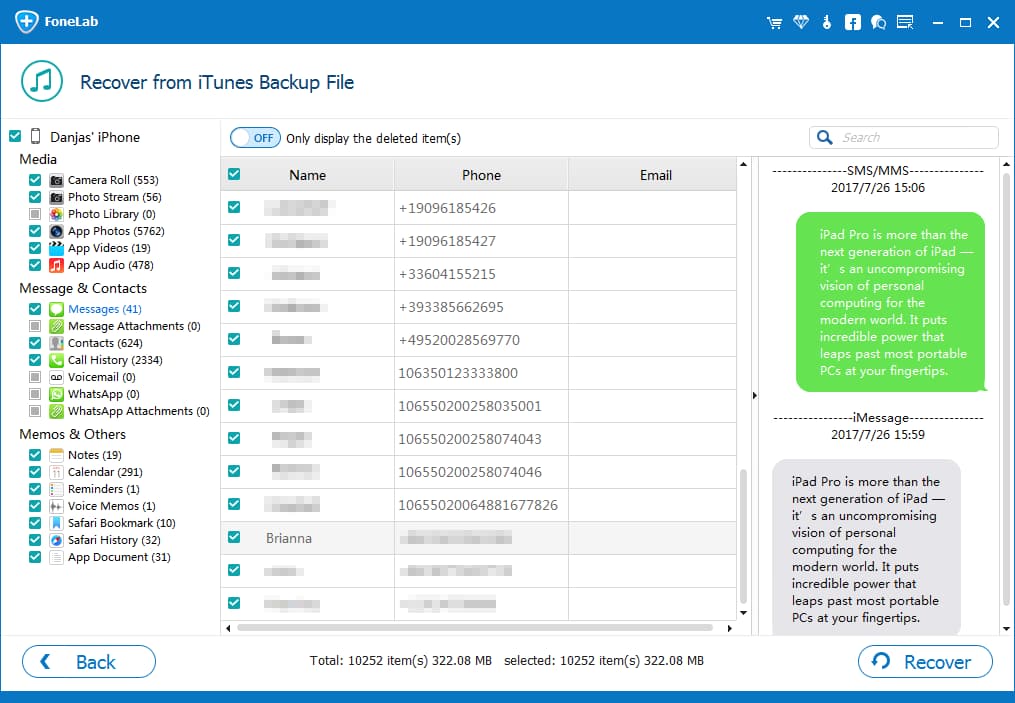Check the WhatsApp checkbox
The image size is (1015, 703).
(x=35, y=394)
